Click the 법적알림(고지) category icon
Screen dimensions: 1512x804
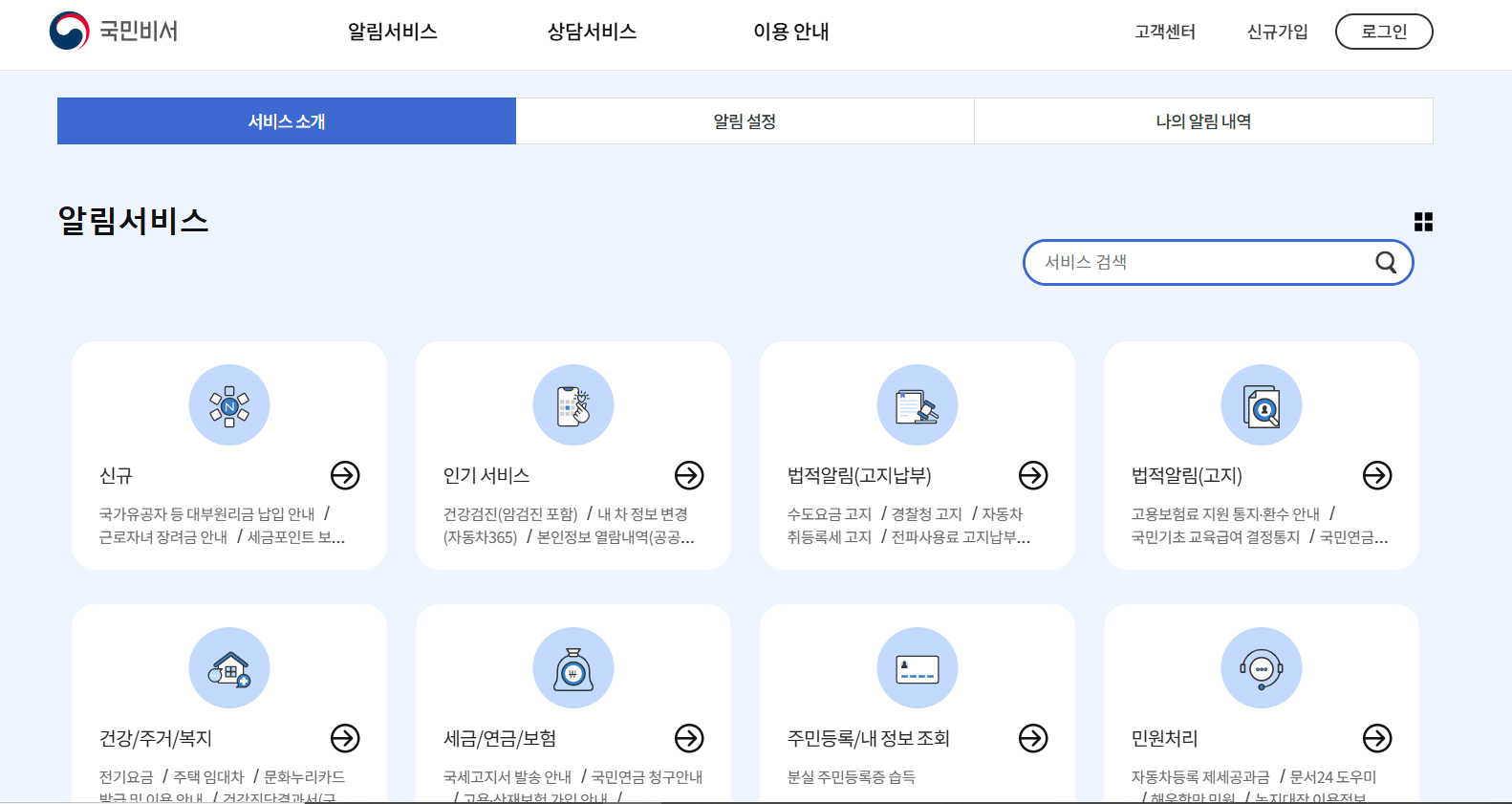tap(1262, 405)
